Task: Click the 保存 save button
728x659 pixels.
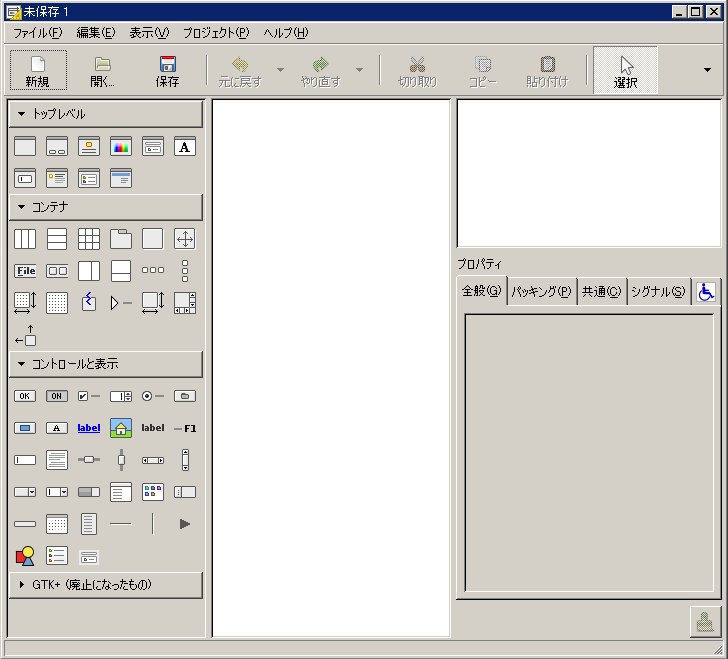Action: point(168,71)
